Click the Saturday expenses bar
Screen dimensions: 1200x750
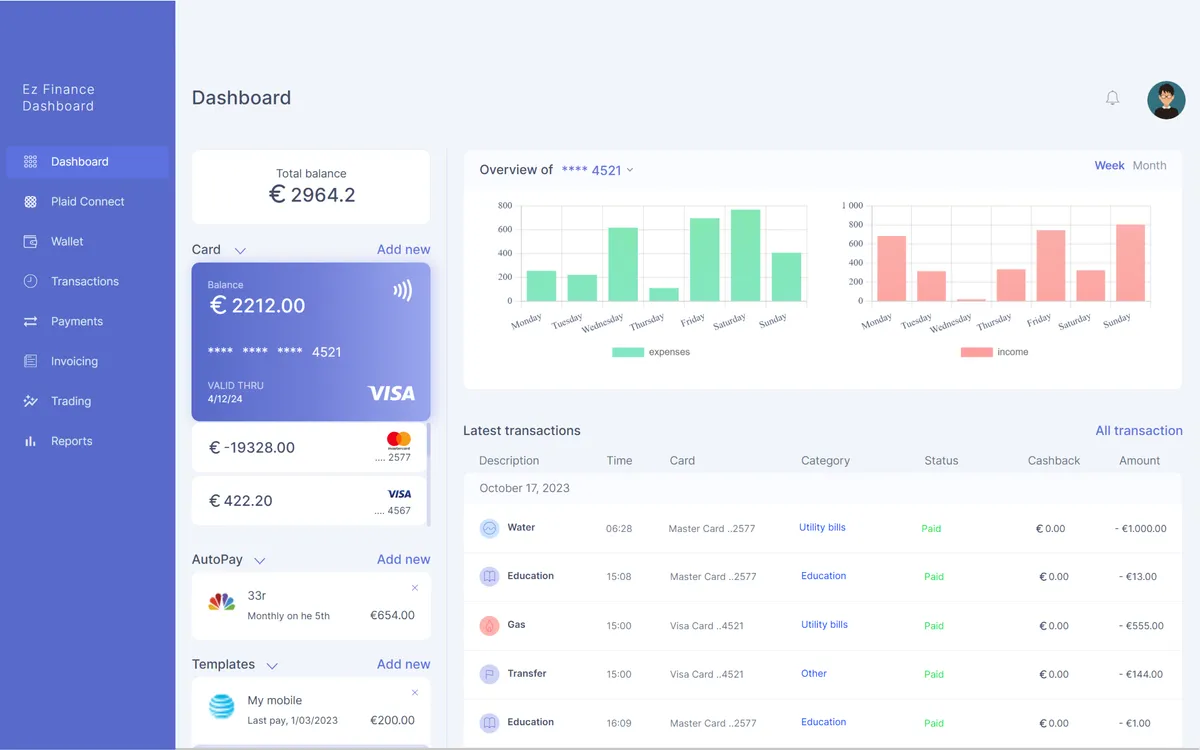(745, 255)
